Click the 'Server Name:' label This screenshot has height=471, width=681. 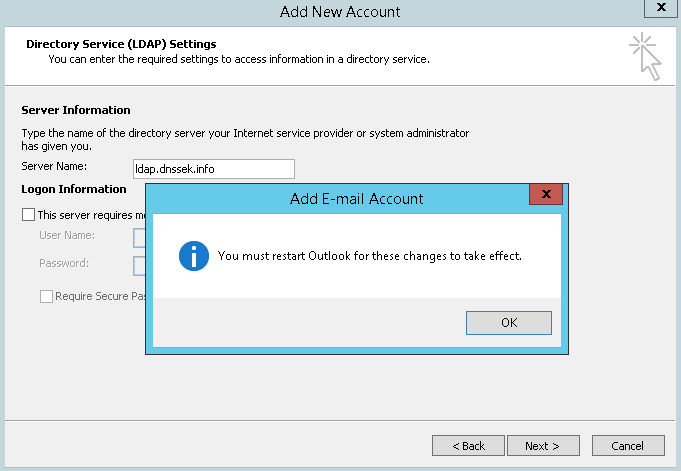pos(54,166)
